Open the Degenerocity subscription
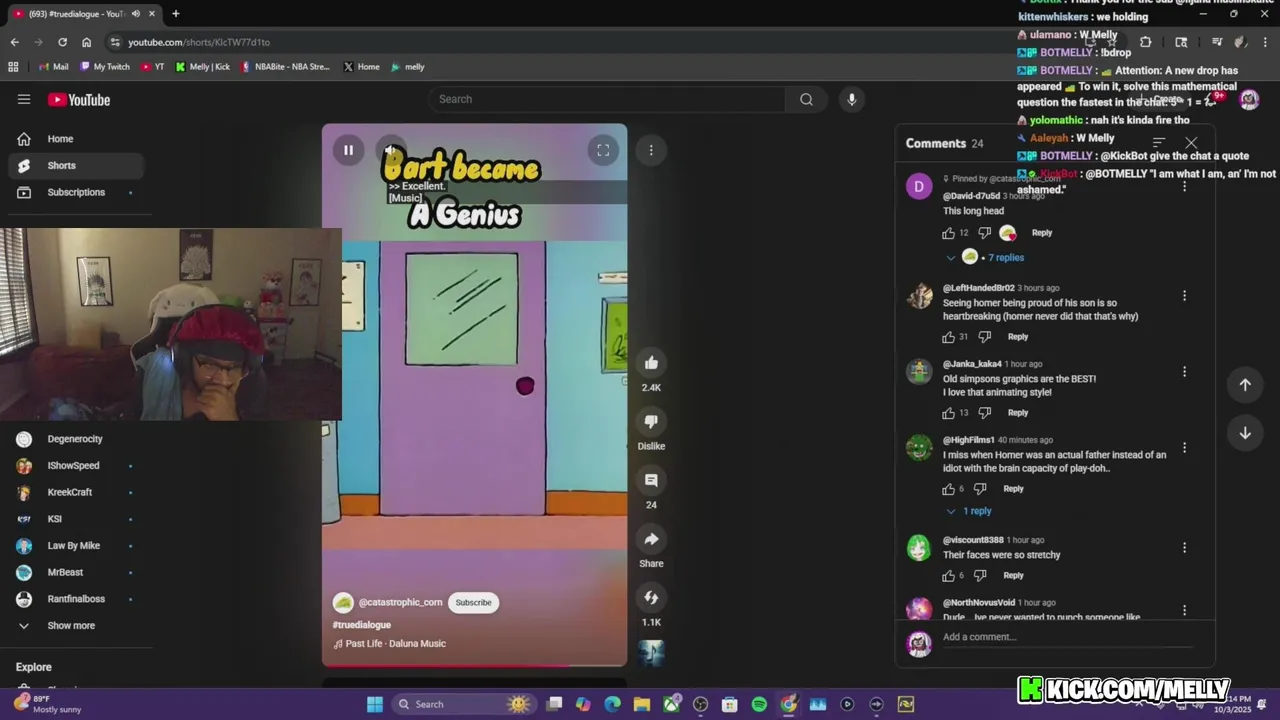1280x720 pixels. click(x=76, y=439)
